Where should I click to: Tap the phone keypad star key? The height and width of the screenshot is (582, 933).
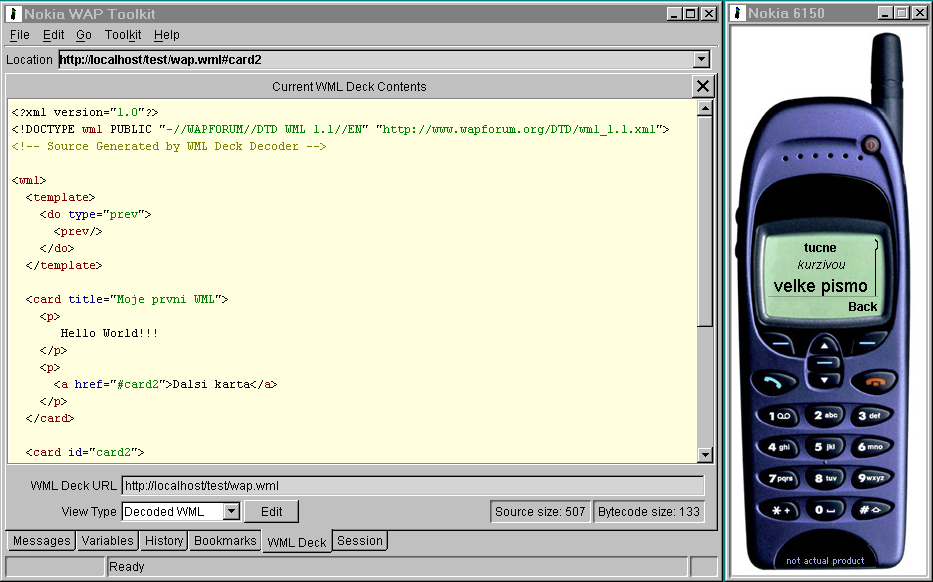(781, 510)
